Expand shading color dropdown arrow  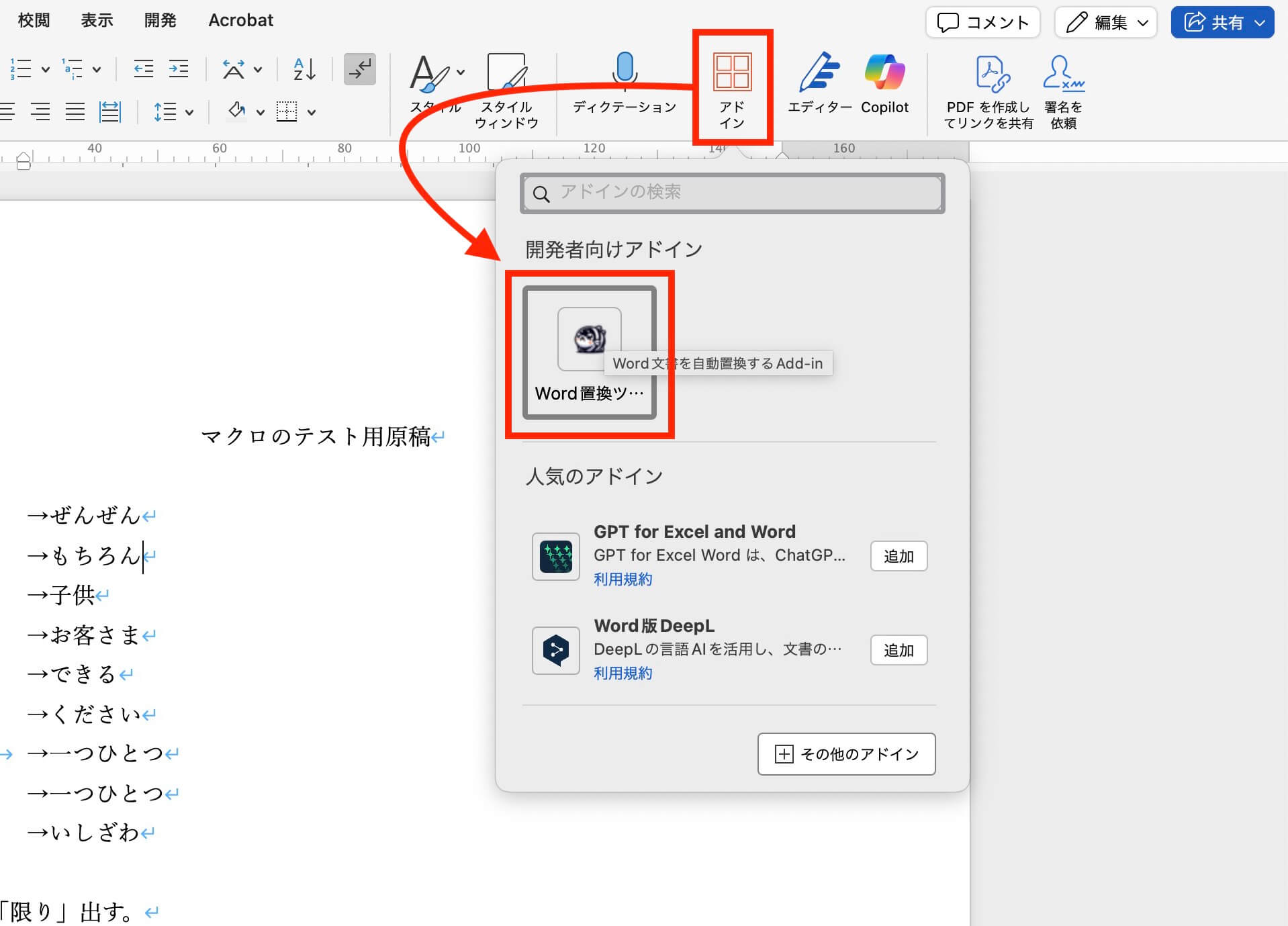261,112
